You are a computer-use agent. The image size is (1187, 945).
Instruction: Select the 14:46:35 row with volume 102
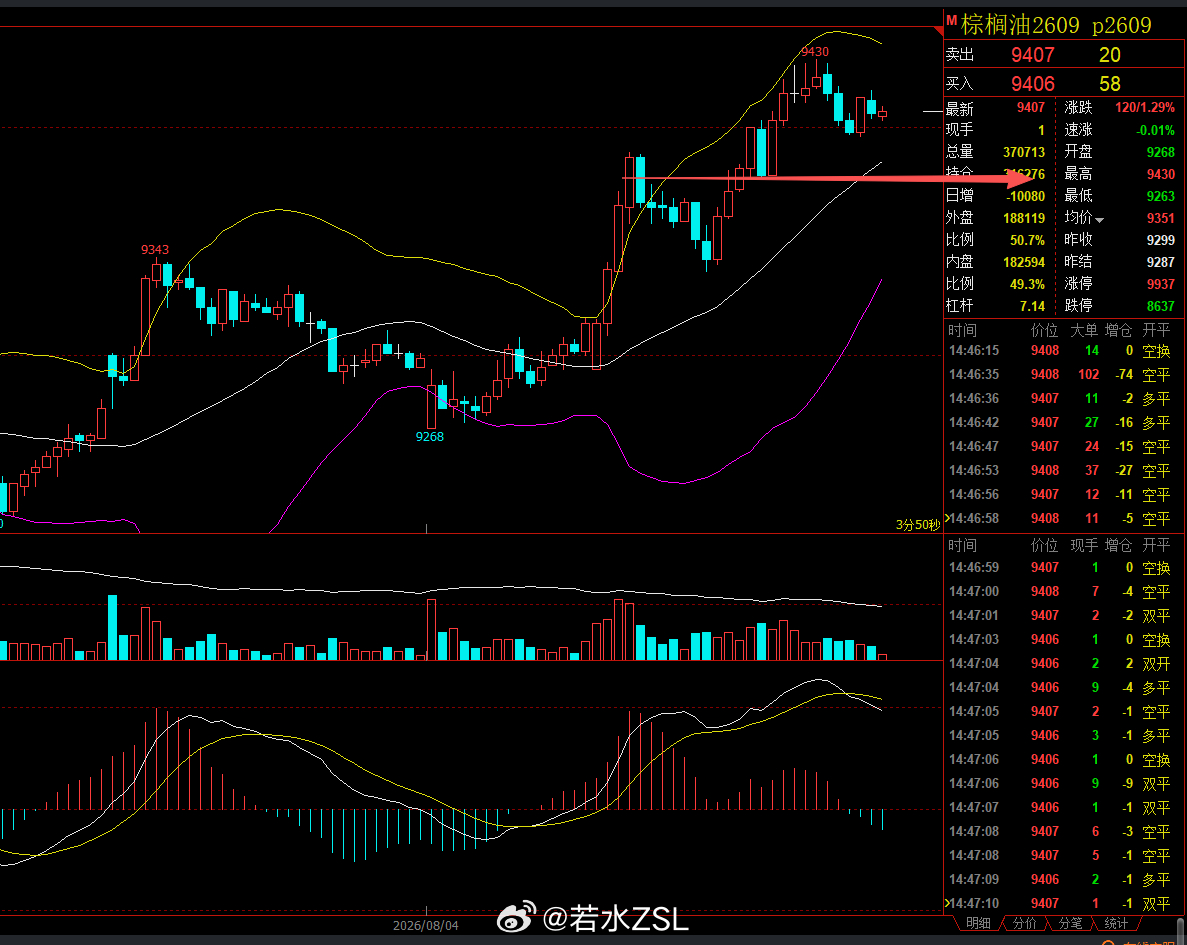point(1060,374)
